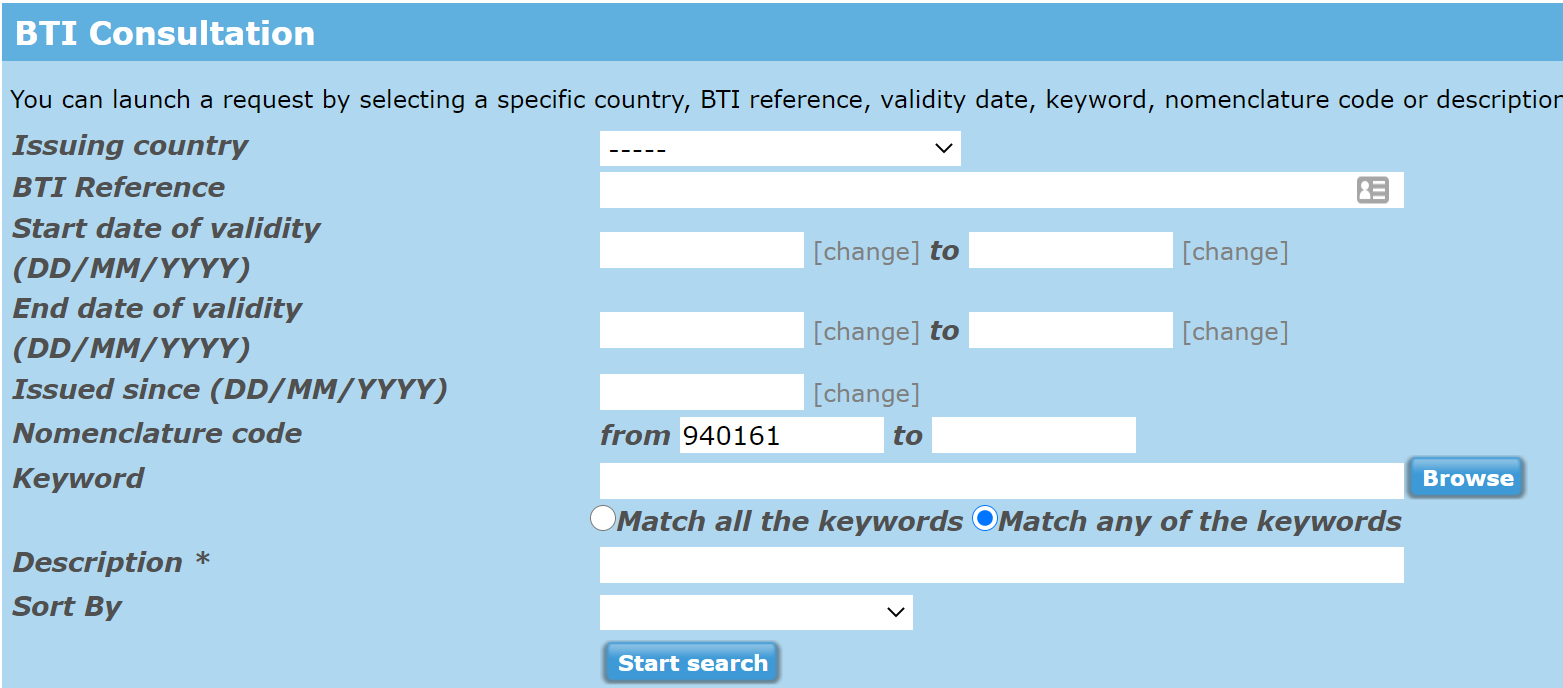Click the Start search button

click(x=692, y=663)
